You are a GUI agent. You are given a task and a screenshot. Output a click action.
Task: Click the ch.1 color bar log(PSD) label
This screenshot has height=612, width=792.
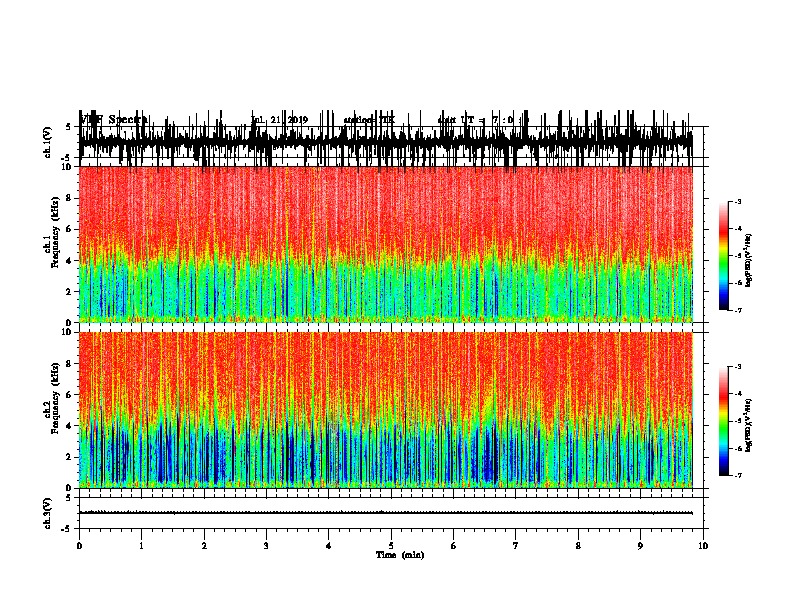coord(749,260)
